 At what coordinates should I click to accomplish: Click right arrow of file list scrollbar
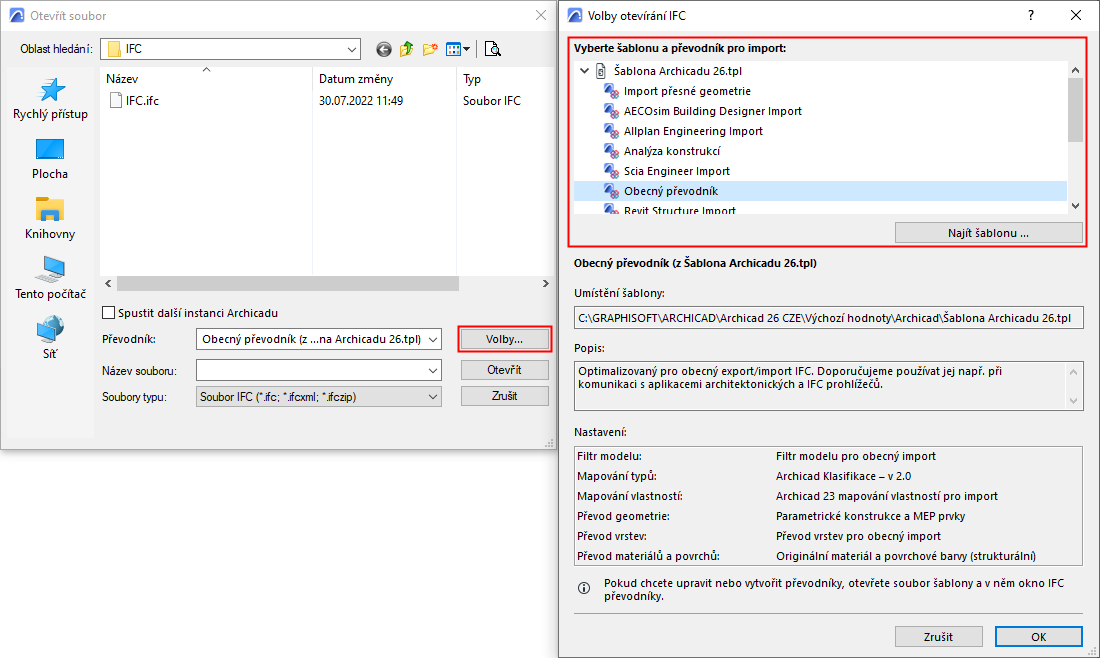coord(546,283)
